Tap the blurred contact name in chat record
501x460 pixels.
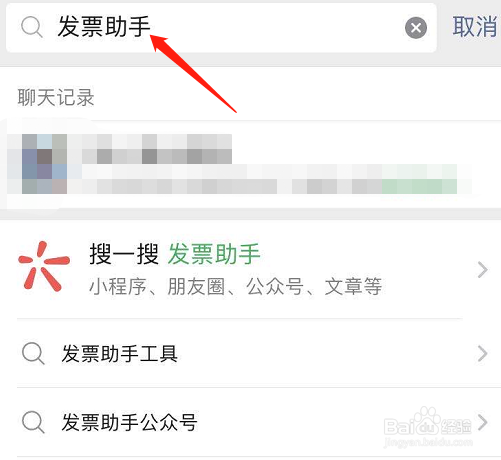[157, 149]
